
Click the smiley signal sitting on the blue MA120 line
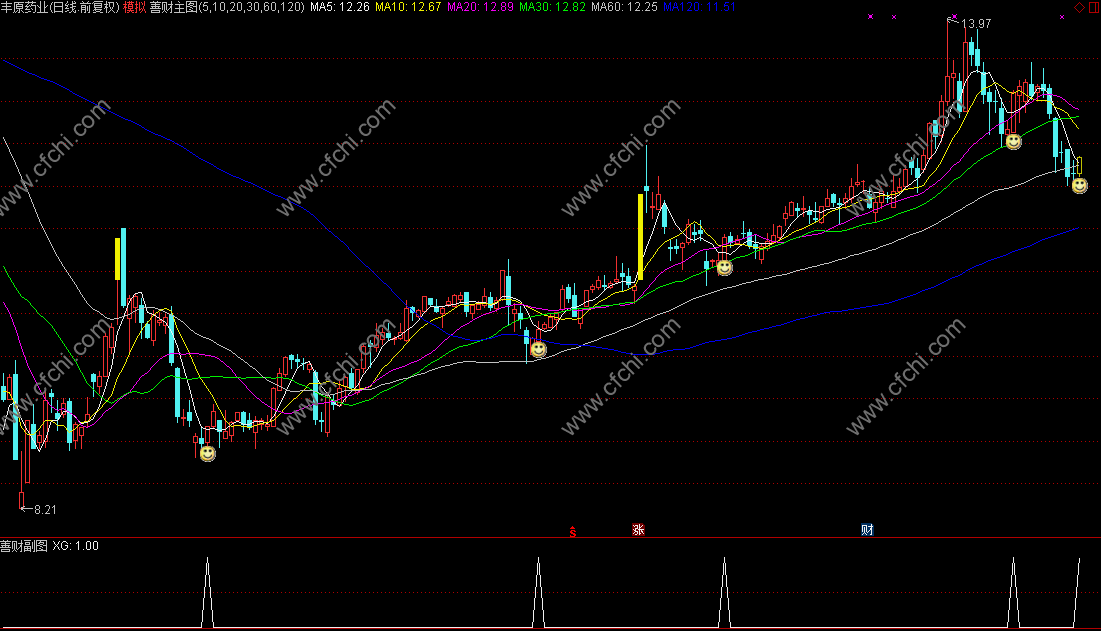coord(538,349)
